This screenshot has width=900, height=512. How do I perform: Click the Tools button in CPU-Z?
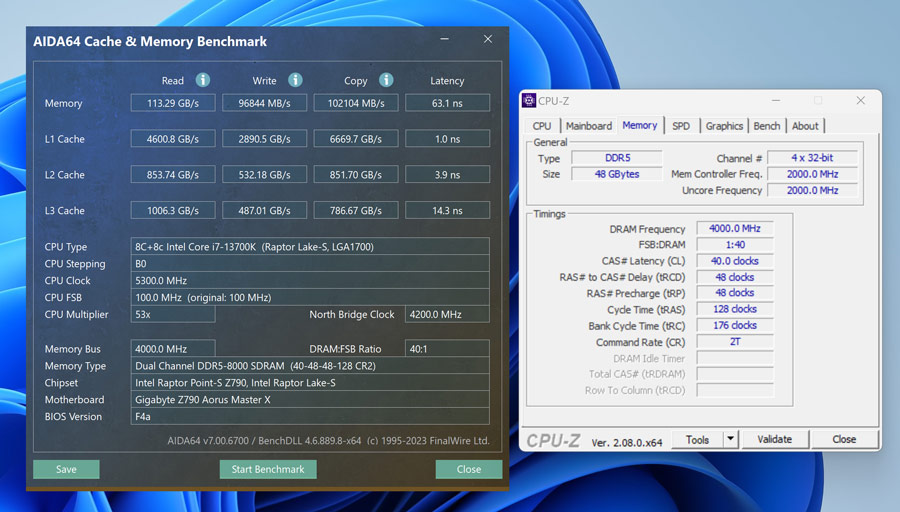click(x=697, y=439)
